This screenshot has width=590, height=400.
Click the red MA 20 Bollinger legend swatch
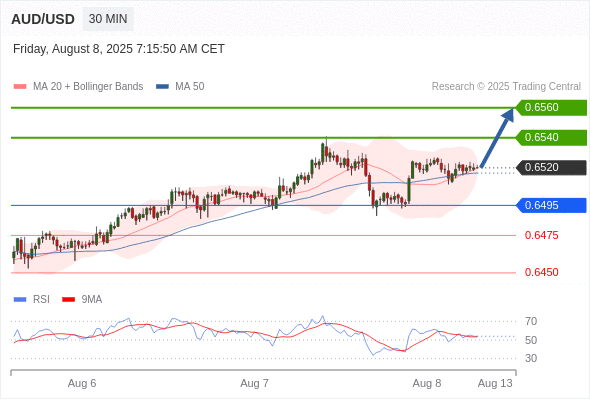pos(20,87)
